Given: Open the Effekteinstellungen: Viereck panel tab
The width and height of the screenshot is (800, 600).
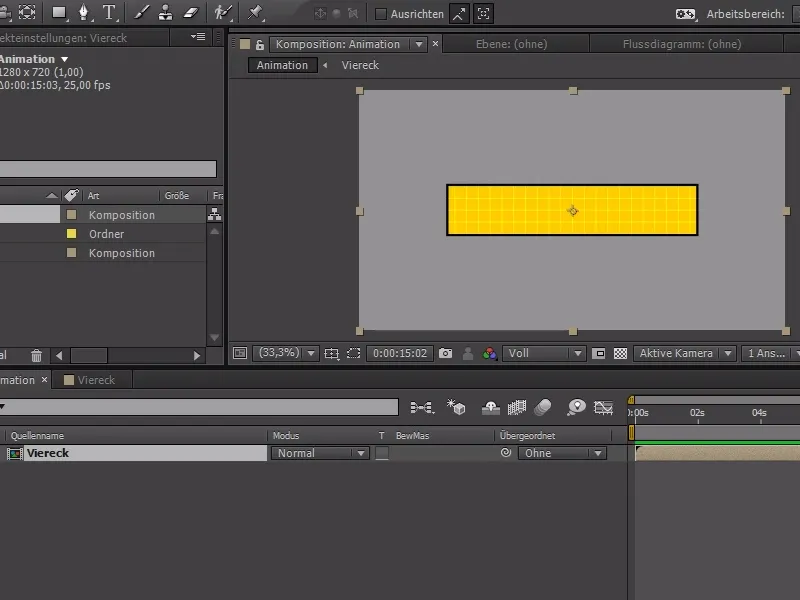Looking at the screenshot, I should point(63,38).
